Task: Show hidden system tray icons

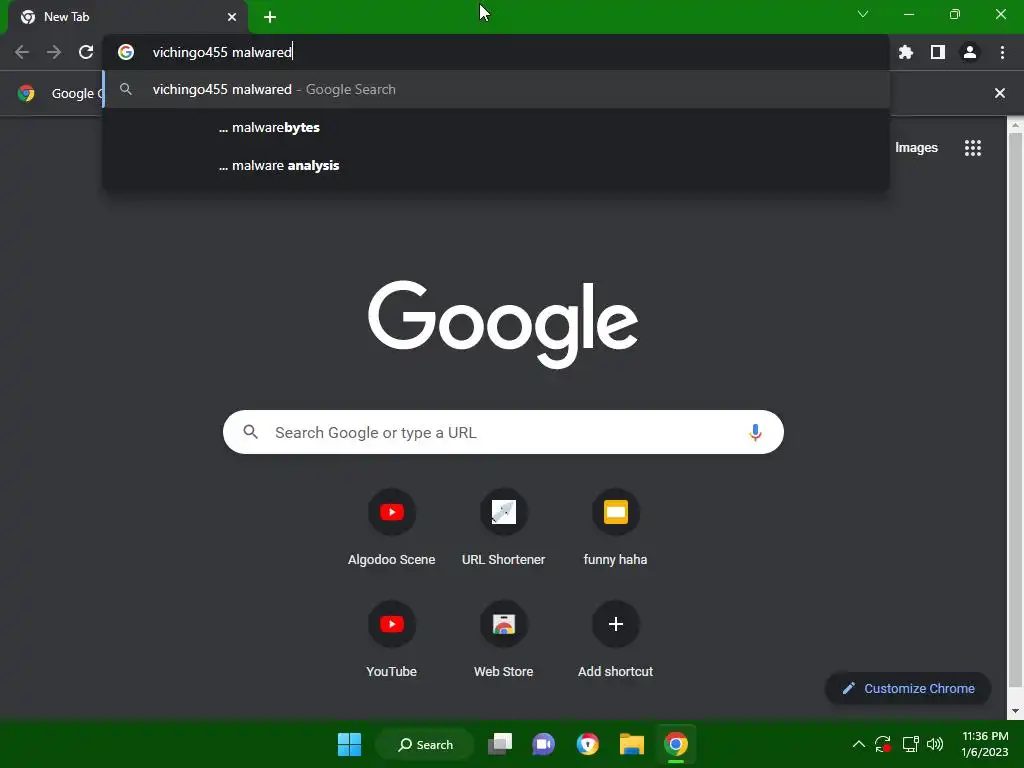Action: pos(859,744)
